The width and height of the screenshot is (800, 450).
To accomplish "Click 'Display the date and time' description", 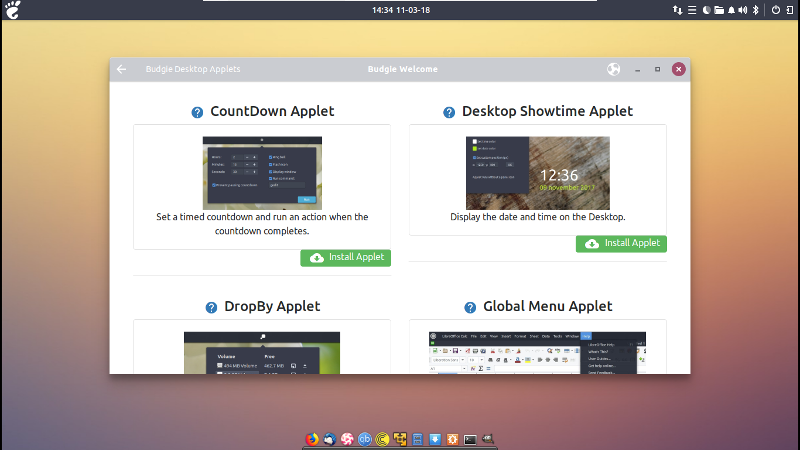I will tap(538, 217).
